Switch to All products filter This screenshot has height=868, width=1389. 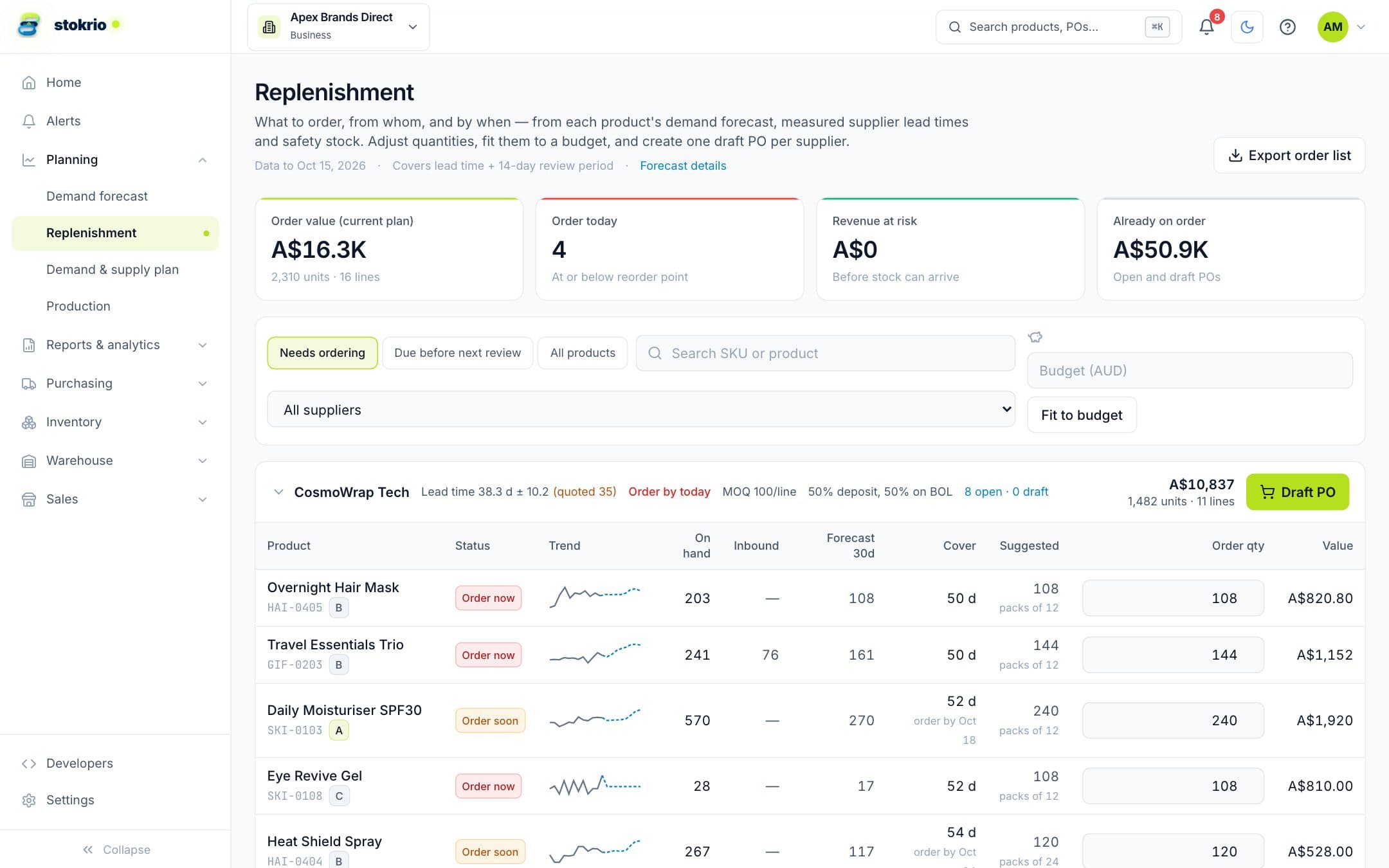(x=583, y=353)
